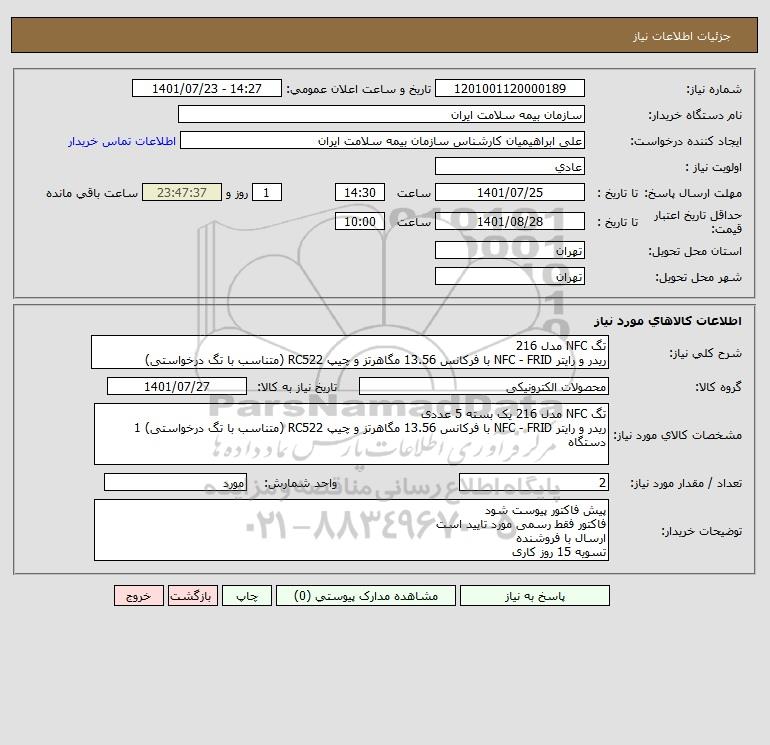Click the بازگشت back button
The width and height of the screenshot is (770, 745).
192,596
